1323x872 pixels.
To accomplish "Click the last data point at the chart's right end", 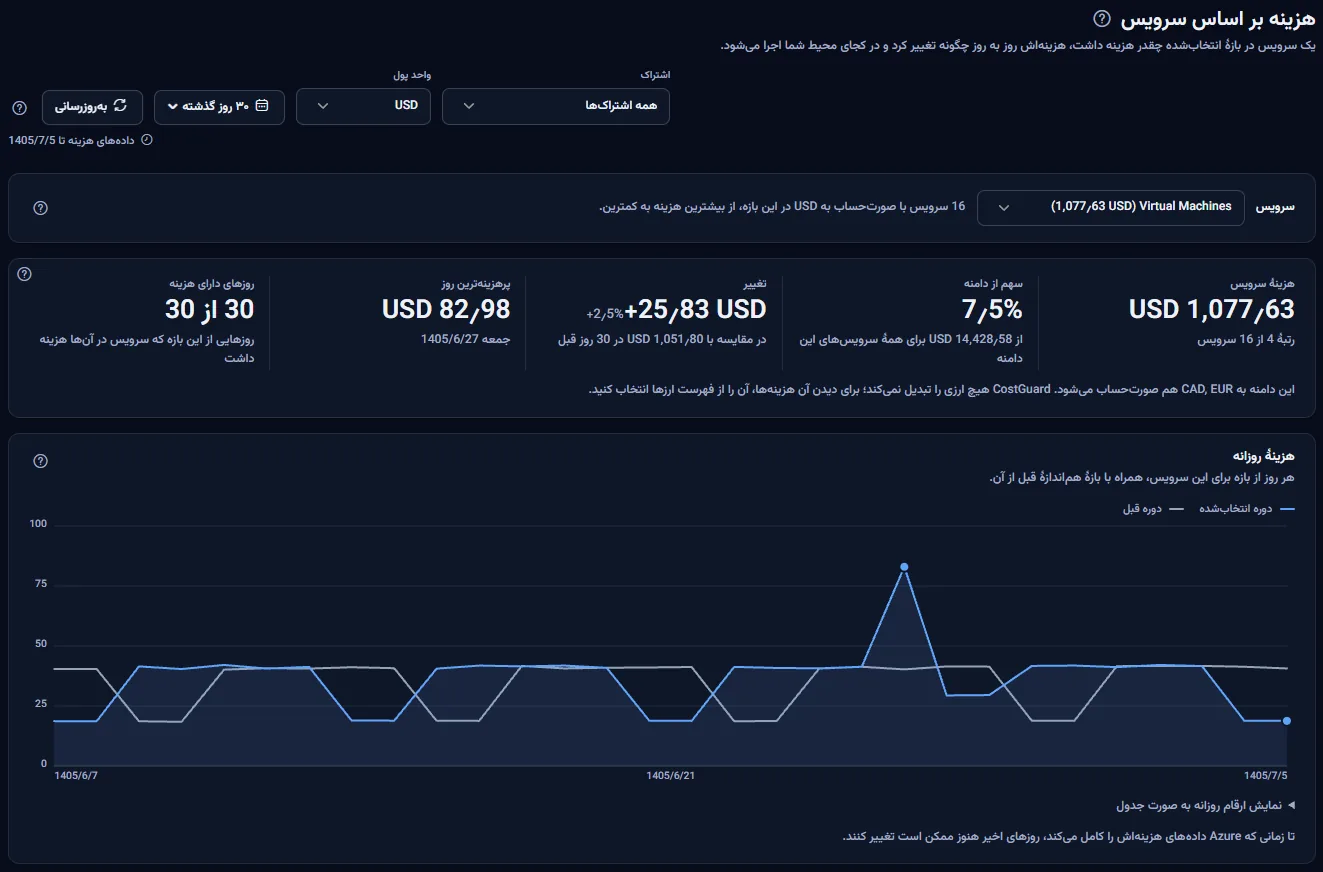I will coord(1287,720).
